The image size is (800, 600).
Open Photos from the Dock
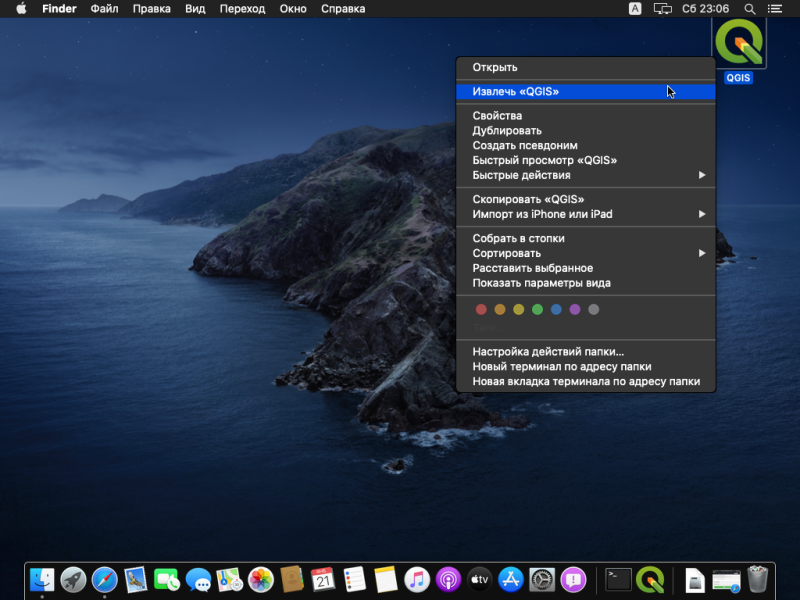pyautogui.click(x=261, y=580)
